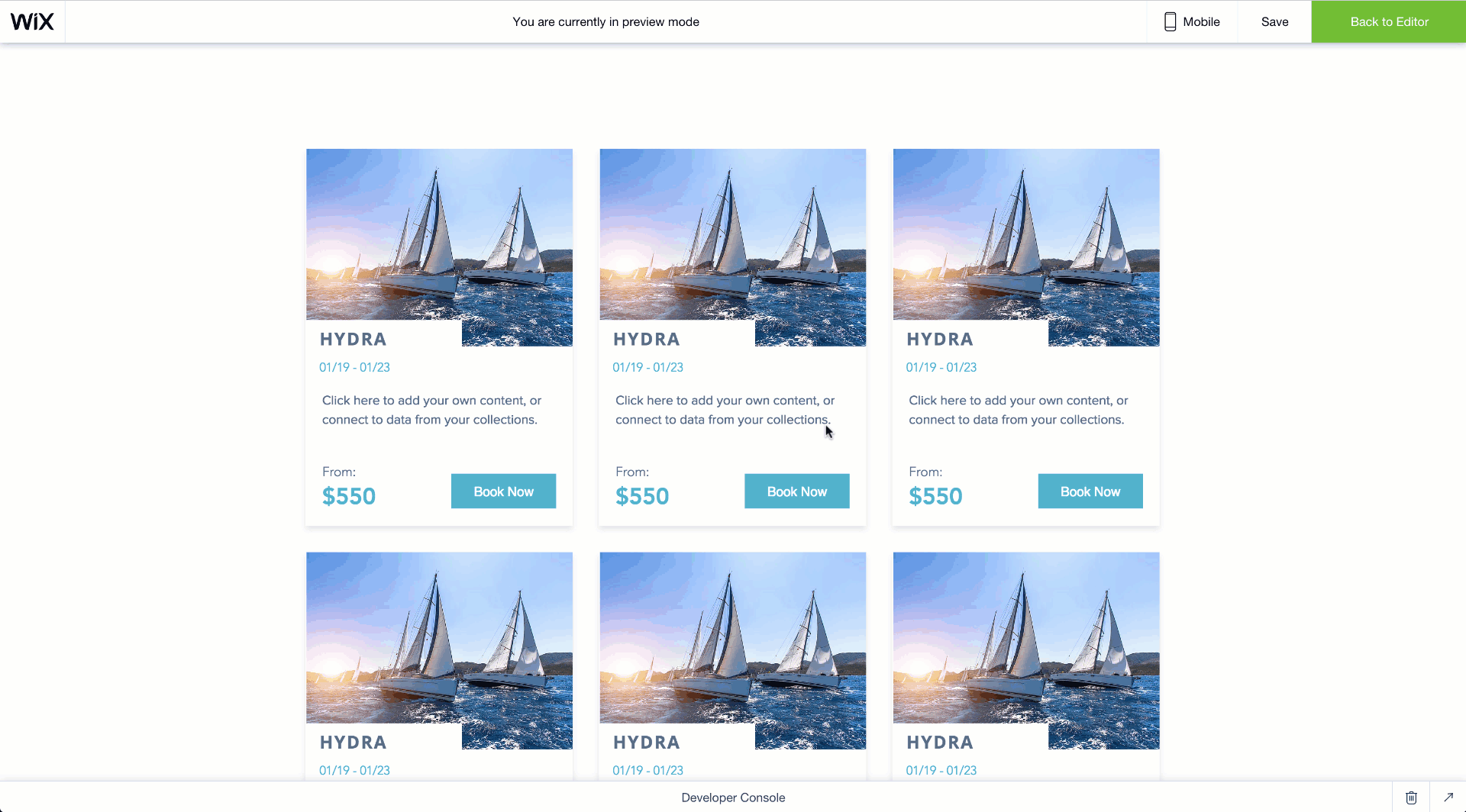Viewport: 1466px width, 812px height.
Task: Clear the Developer Console with trash icon
Action: coord(1411,797)
